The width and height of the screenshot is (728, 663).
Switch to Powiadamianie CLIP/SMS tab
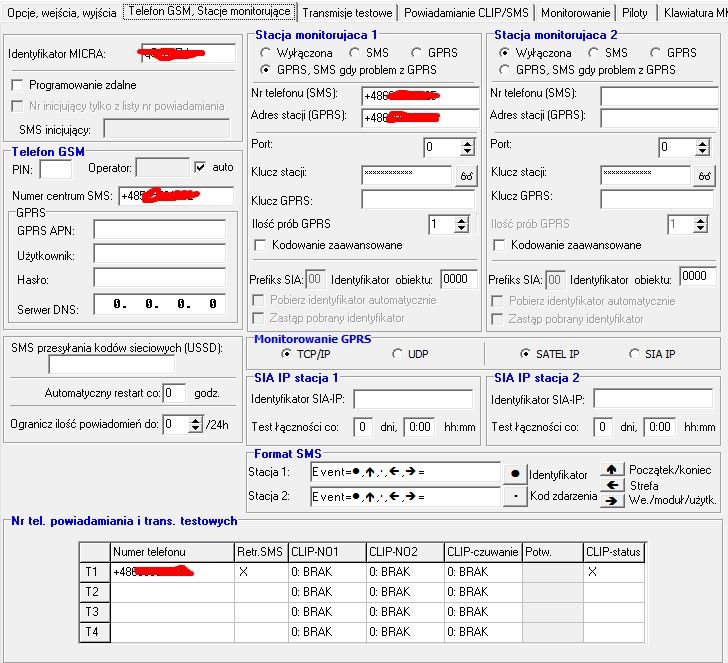[x=466, y=13]
